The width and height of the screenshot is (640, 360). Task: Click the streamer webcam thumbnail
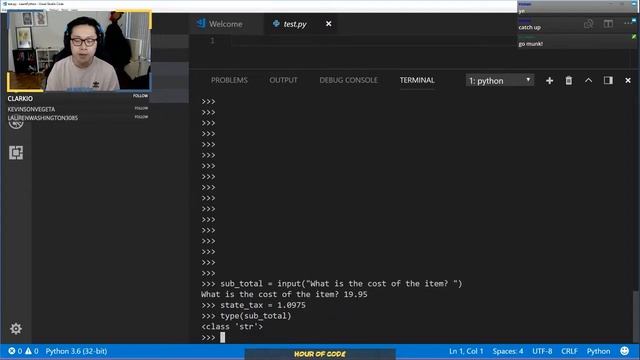[80, 51]
